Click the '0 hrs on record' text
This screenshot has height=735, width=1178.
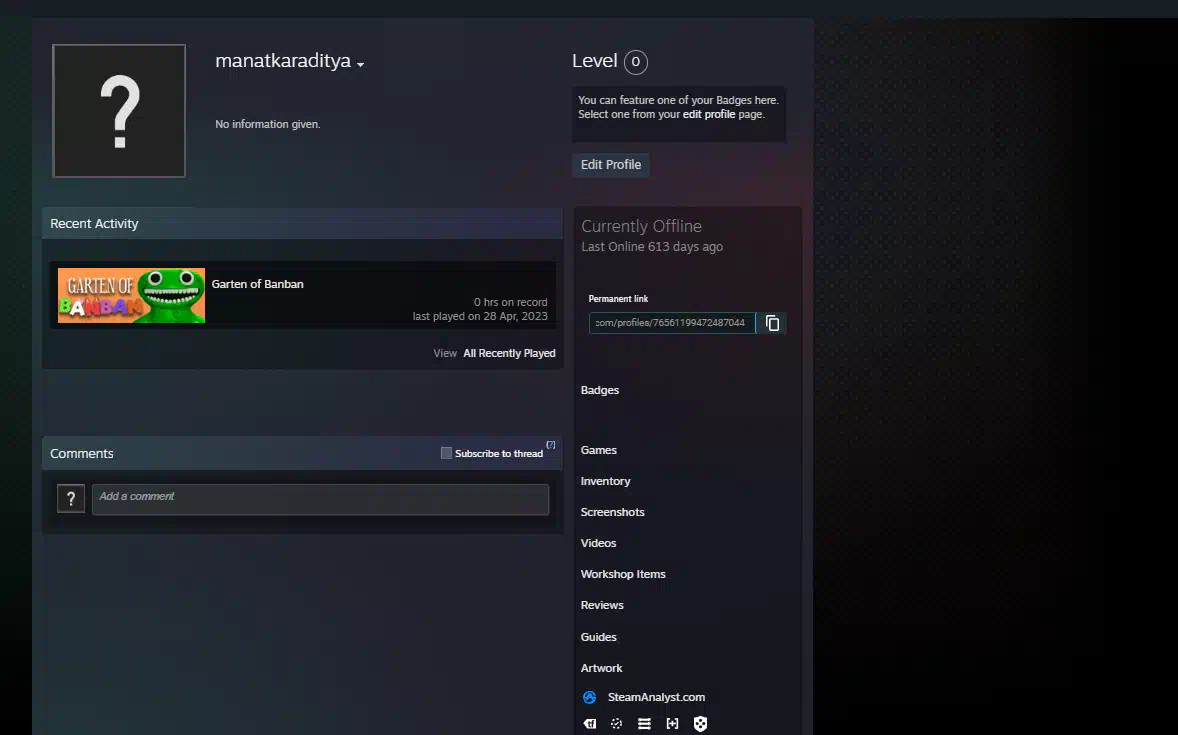pyautogui.click(x=510, y=302)
